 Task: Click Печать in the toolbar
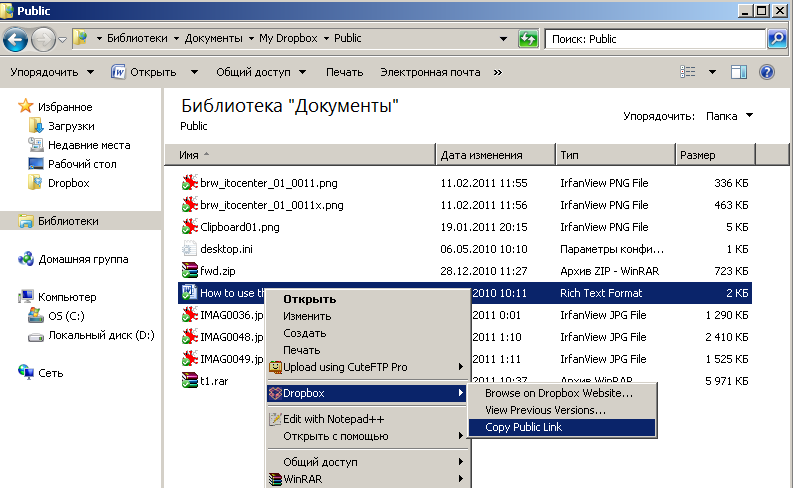point(344,72)
